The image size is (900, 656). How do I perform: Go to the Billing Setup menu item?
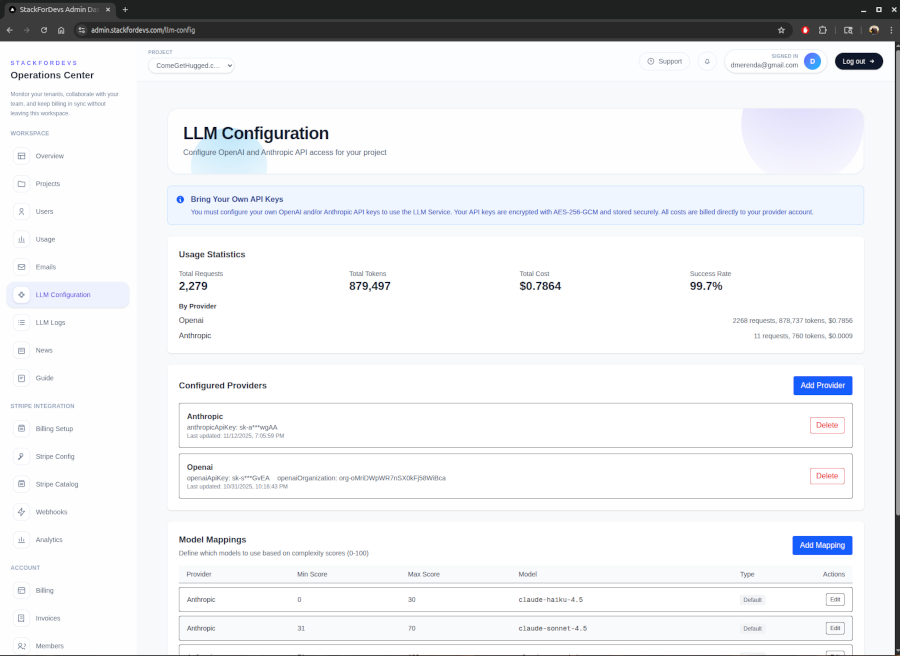click(54, 428)
